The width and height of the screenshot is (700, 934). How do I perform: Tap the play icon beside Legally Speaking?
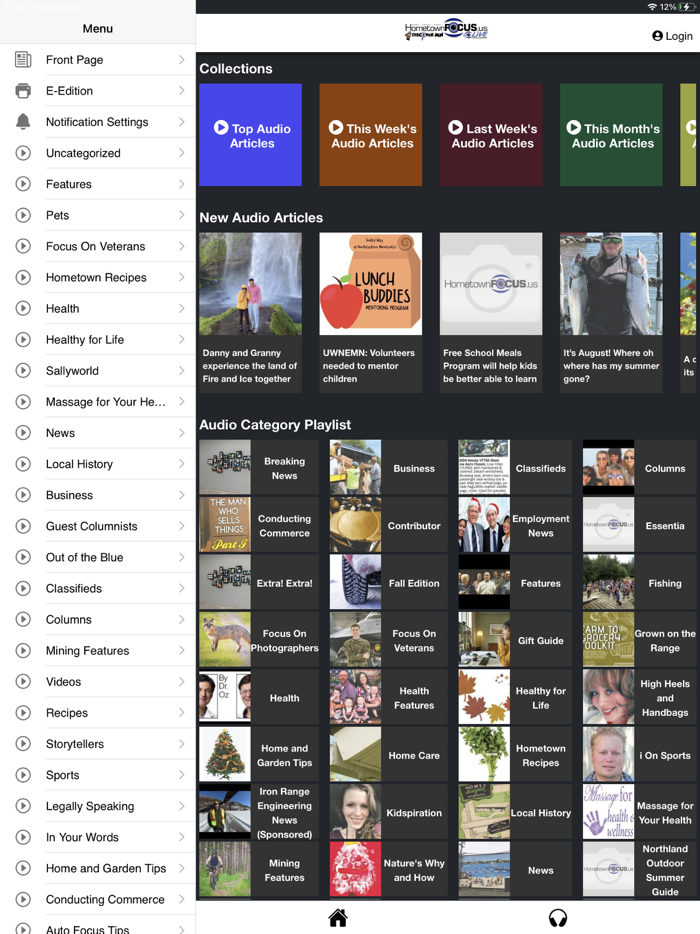click(23, 806)
